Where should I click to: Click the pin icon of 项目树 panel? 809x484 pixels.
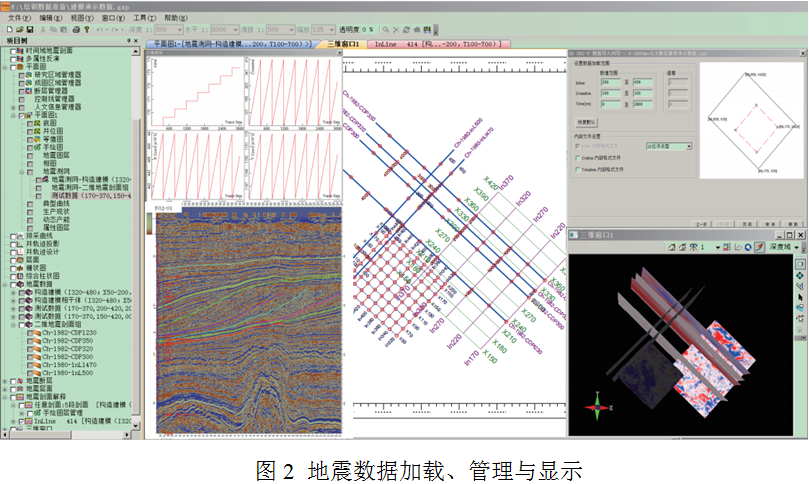point(128,40)
